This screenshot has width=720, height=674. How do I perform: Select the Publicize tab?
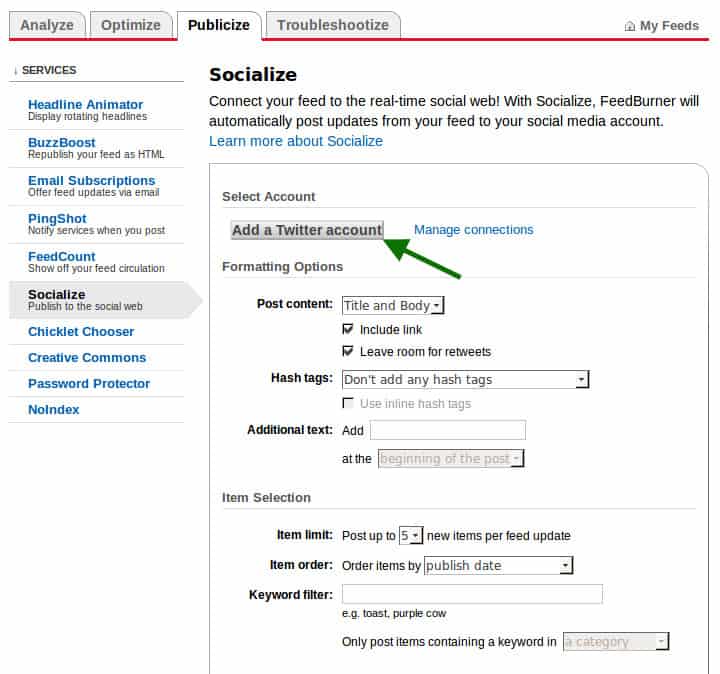[219, 25]
